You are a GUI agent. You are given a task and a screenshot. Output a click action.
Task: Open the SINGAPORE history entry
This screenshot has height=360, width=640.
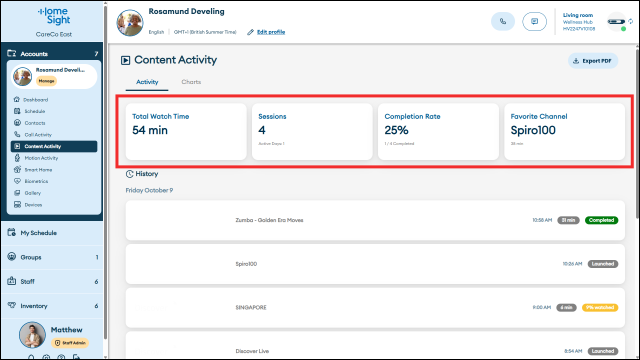pyautogui.click(x=375, y=307)
